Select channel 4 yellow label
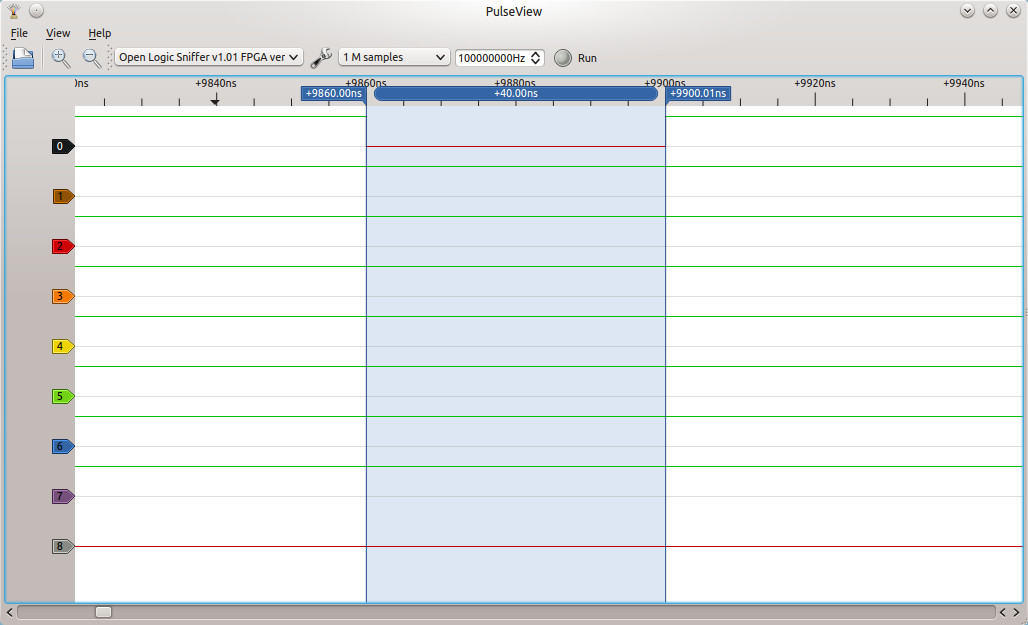 click(63, 346)
